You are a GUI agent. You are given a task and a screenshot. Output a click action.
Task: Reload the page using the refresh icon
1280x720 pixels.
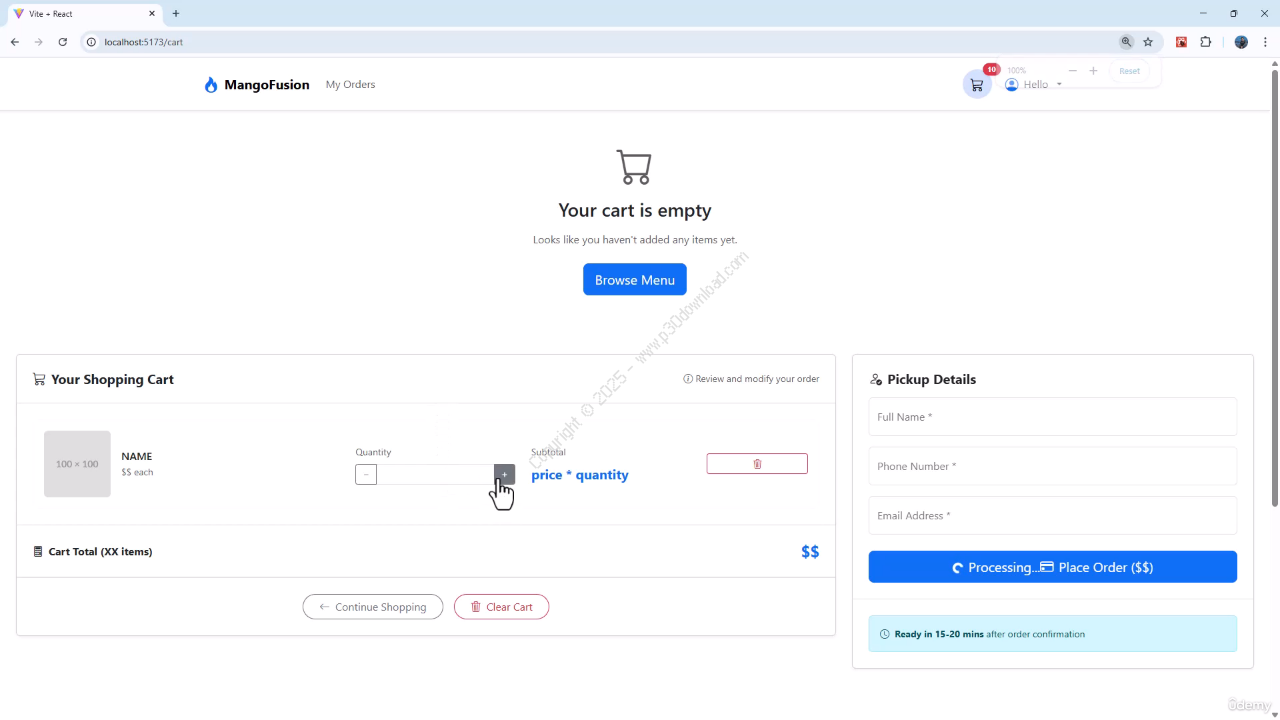coord(63,42)
